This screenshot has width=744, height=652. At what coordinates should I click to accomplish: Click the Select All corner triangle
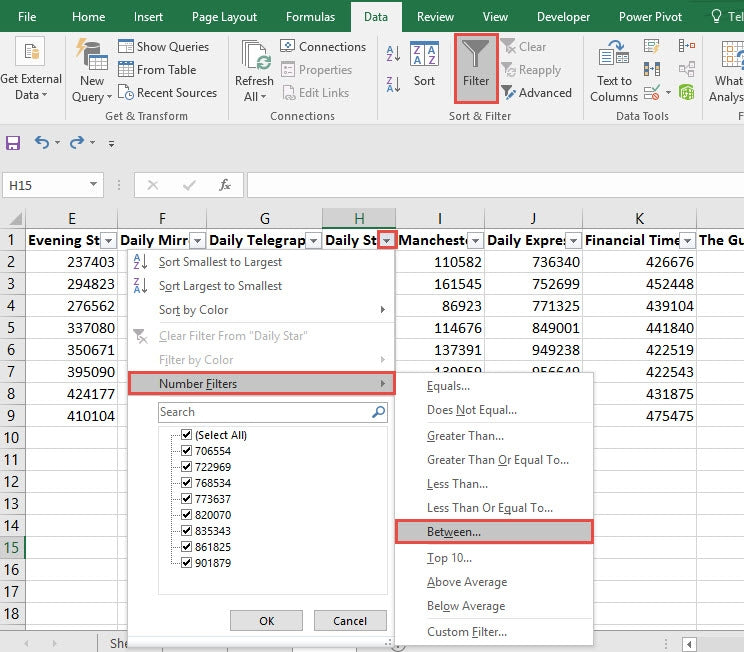point(14,219)
